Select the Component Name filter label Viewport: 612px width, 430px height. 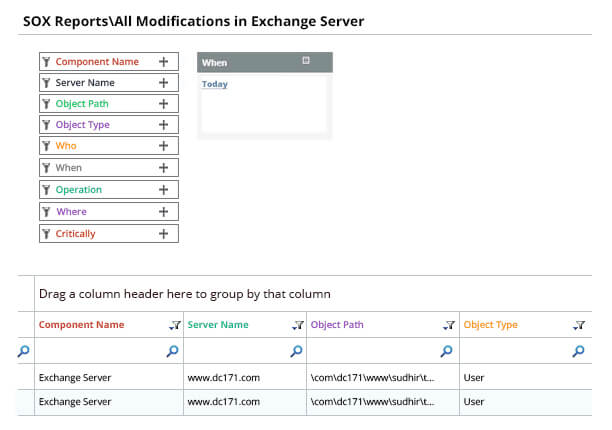point(97,62)
